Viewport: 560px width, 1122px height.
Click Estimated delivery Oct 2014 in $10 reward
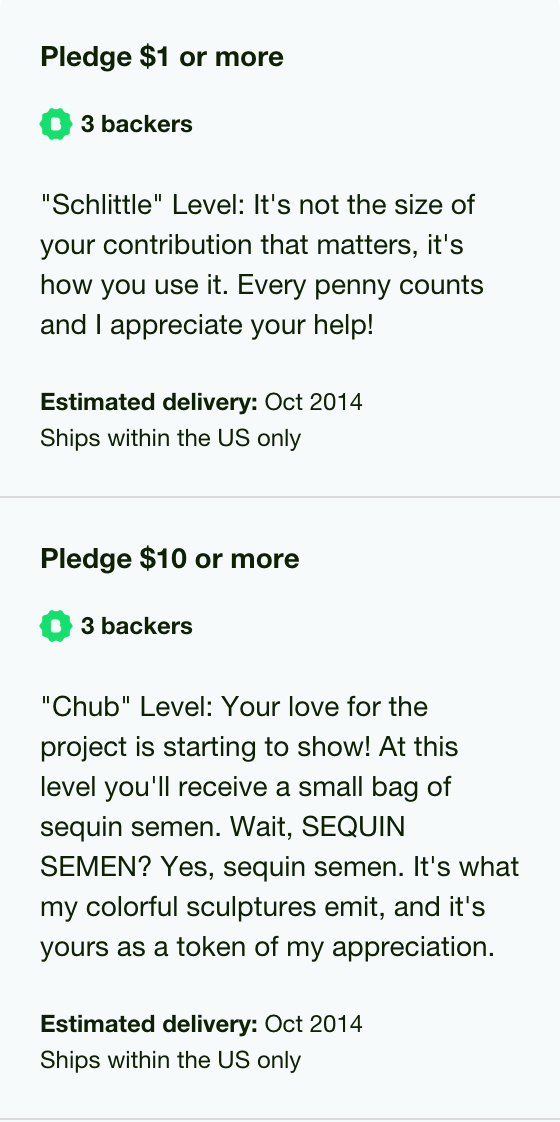coord(201,1024)
